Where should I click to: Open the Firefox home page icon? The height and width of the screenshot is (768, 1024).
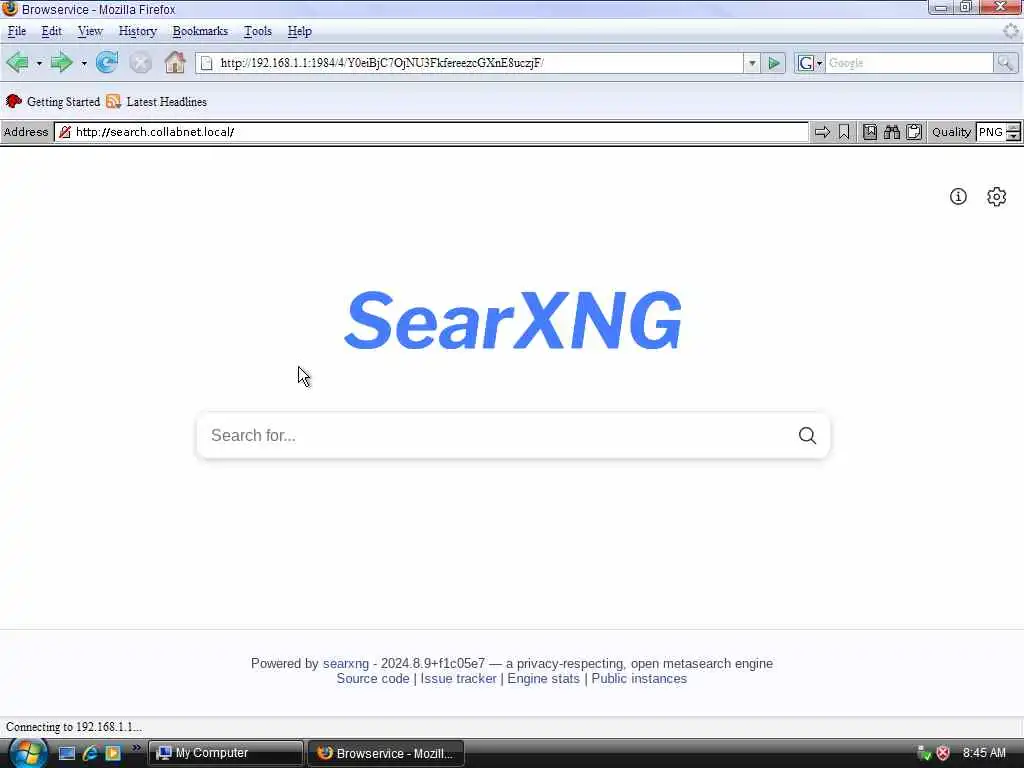(x=175, y=63)
